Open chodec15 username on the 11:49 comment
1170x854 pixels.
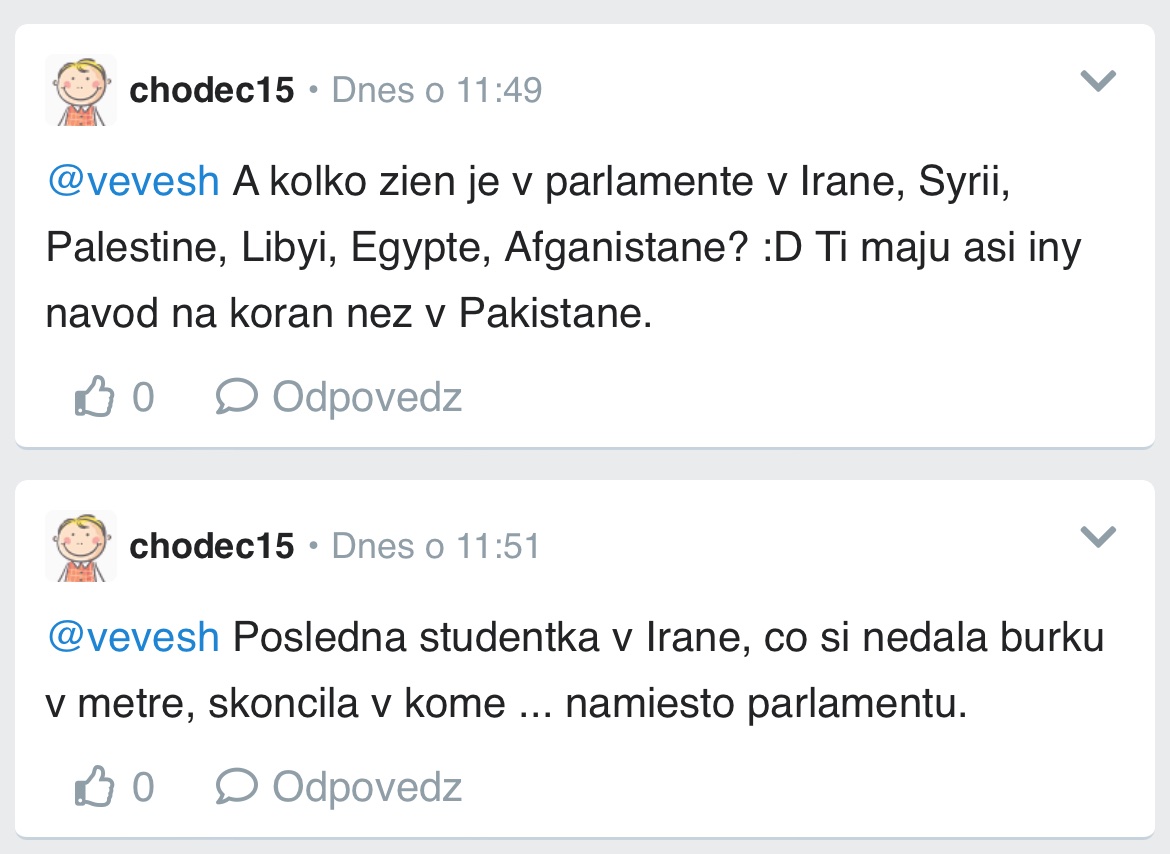click(x=212, y=91)
